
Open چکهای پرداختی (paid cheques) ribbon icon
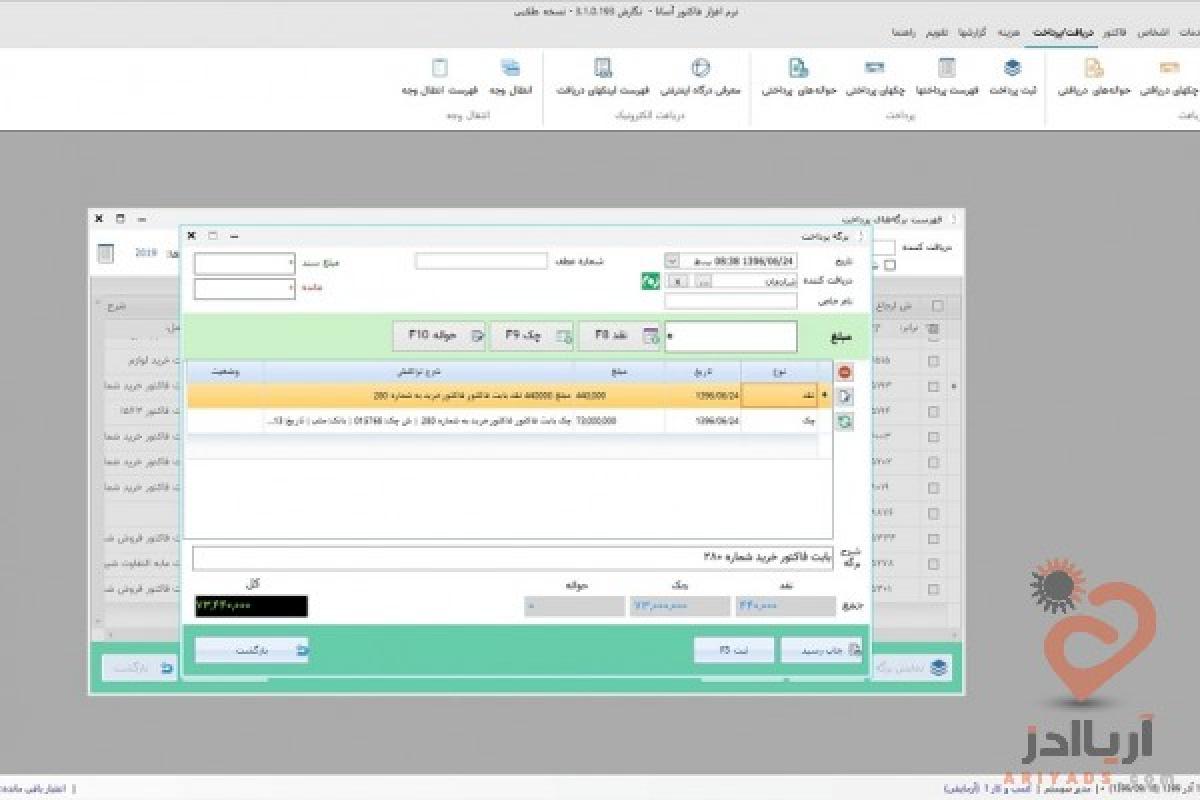(875, 78)
